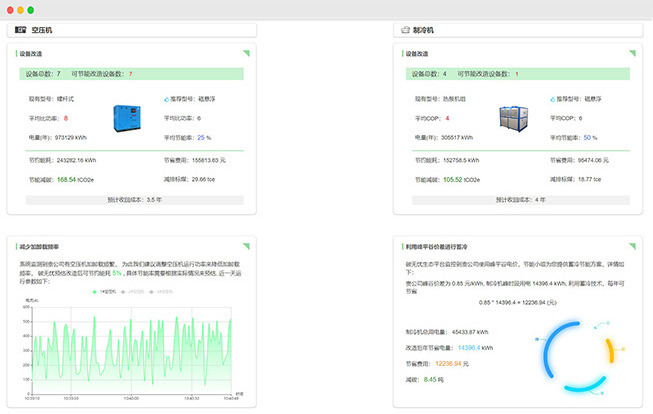The width and height of the screenshot is (653, 414).
Task: Click 设备总数: 7 in green banner
Action: pyautogui.click(x=43, y=74)
